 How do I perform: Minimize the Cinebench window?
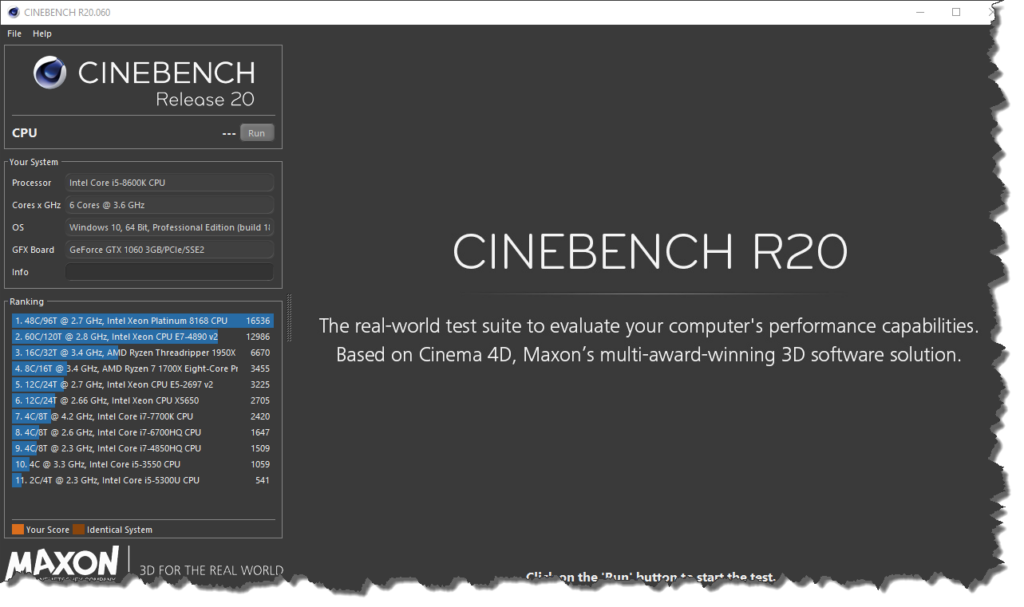click(920, 12)
